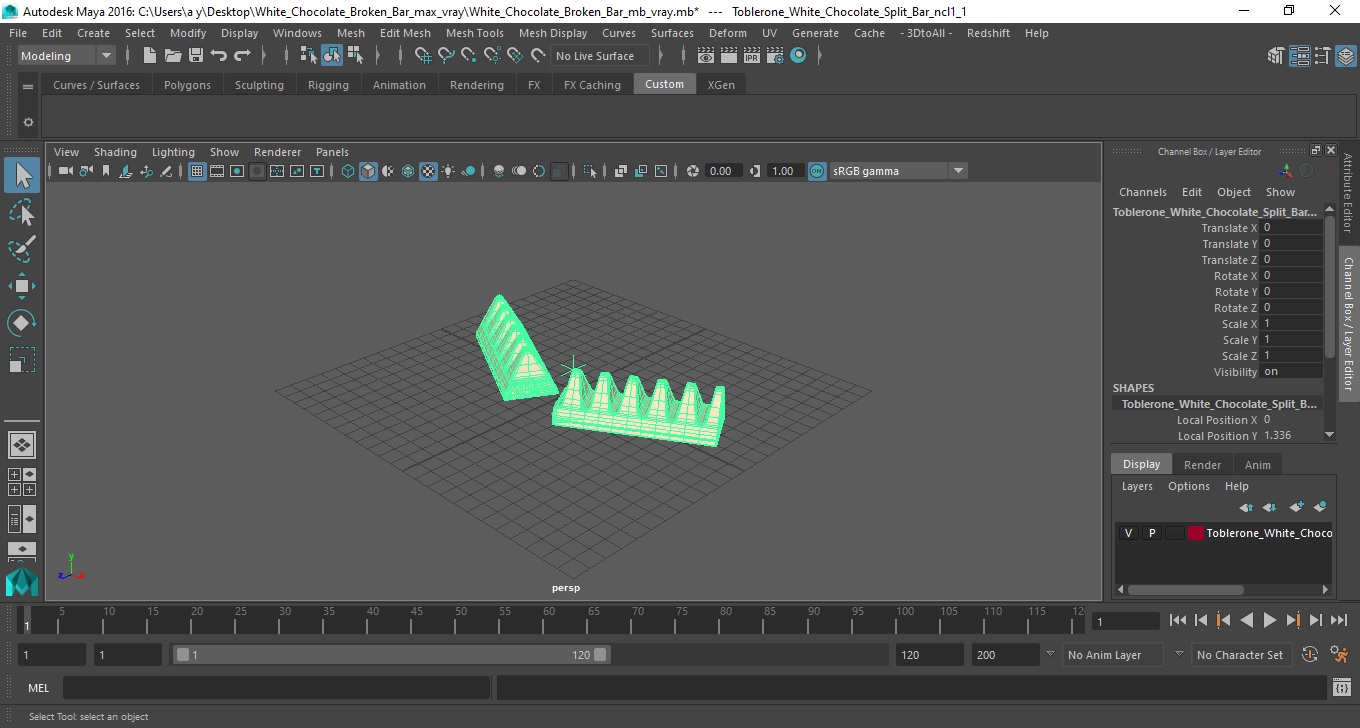Save the scene with disk icon
Image resolution: width=1360 pixels, height=728 pixels.
(x=196, y=56)
